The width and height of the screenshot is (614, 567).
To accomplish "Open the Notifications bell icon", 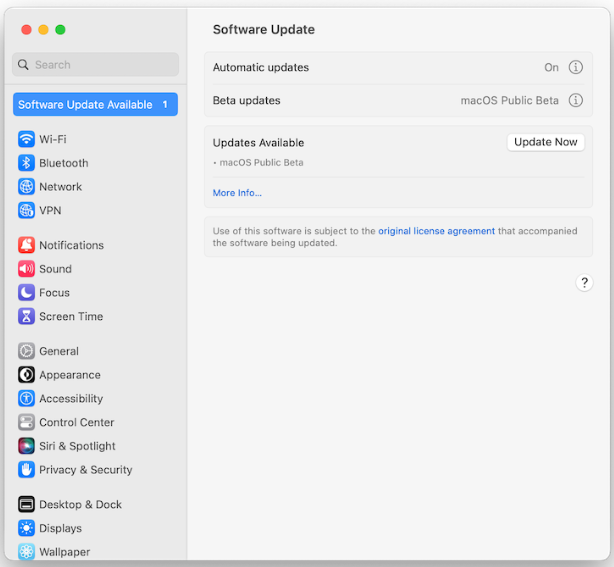I will [26, 245].
